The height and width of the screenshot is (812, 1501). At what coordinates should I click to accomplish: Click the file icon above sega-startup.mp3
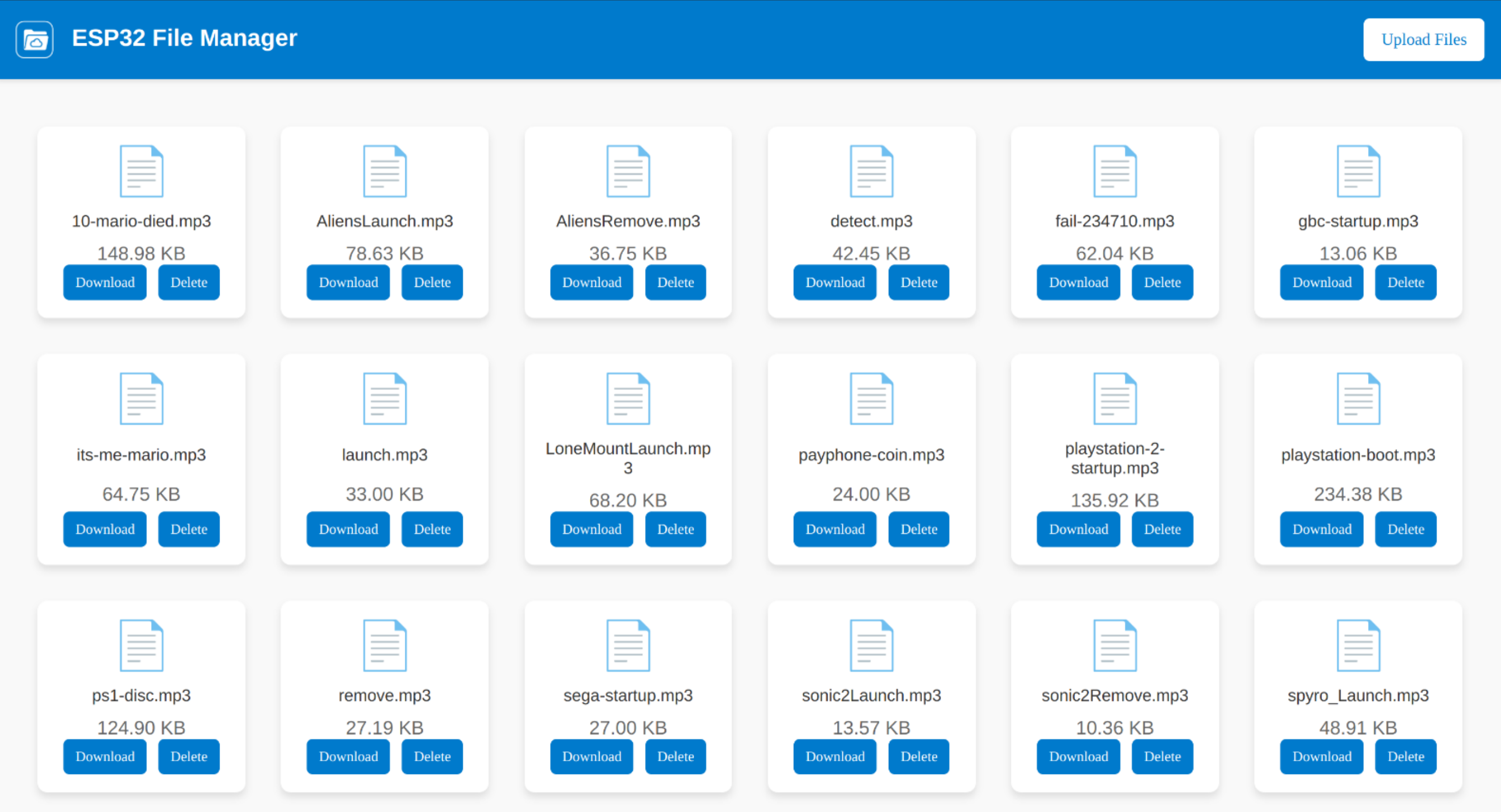(x=628, y=645)
